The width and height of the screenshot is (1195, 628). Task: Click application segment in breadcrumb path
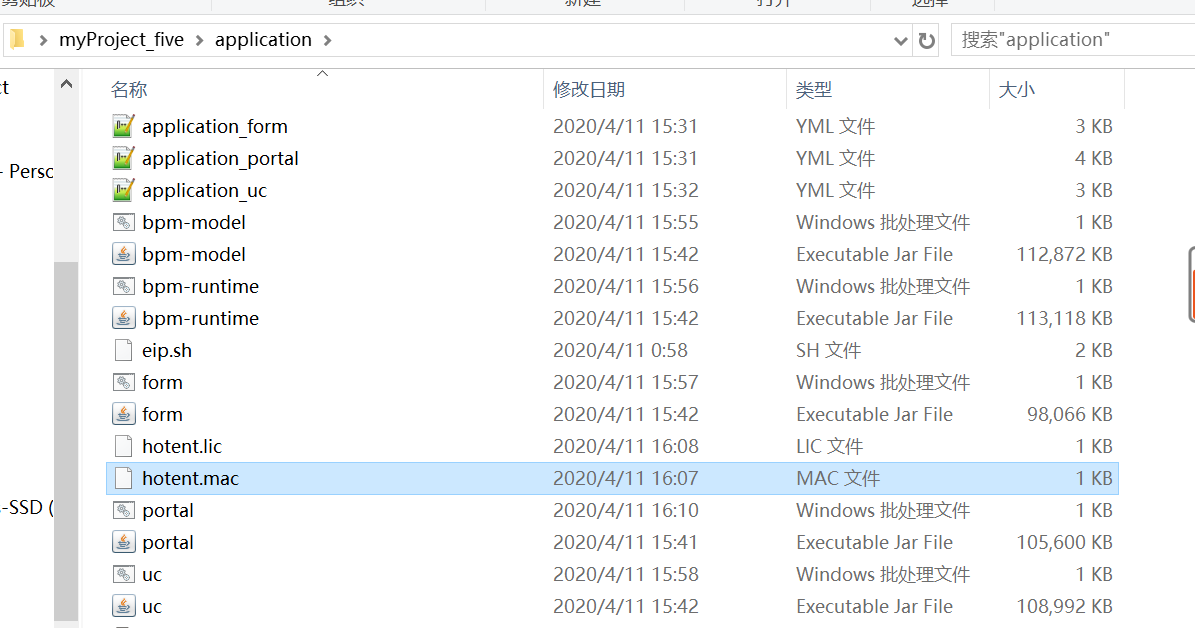(263, 40)
